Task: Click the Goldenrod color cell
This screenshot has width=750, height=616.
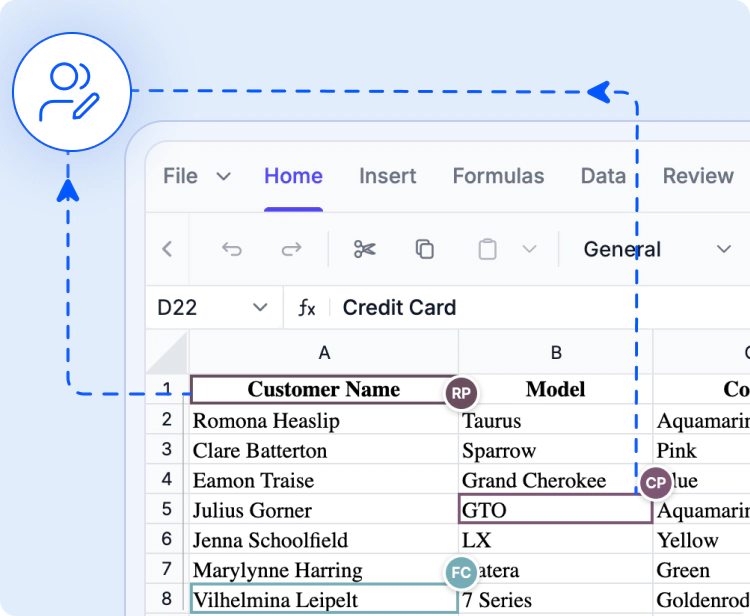Action: tap(702, 599)
